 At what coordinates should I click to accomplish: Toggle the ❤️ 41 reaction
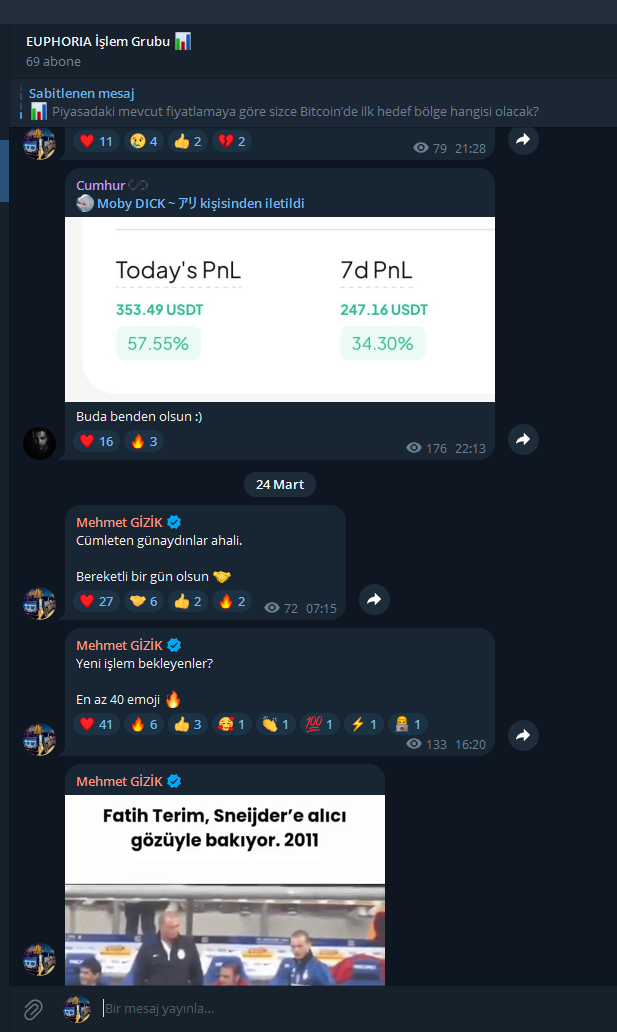(x=96, y=724)
